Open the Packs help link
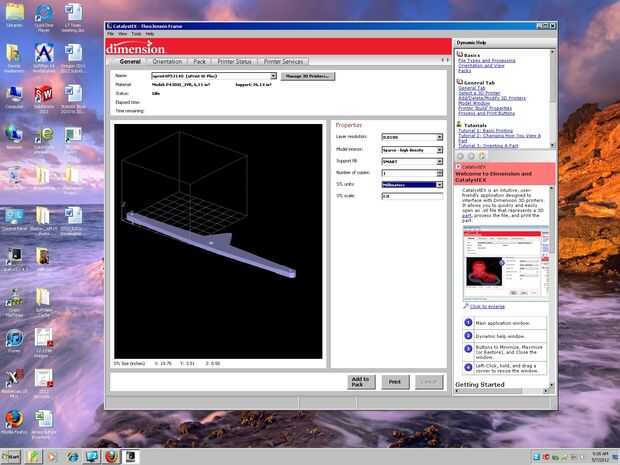620x465 pixels. coord(465,71)
